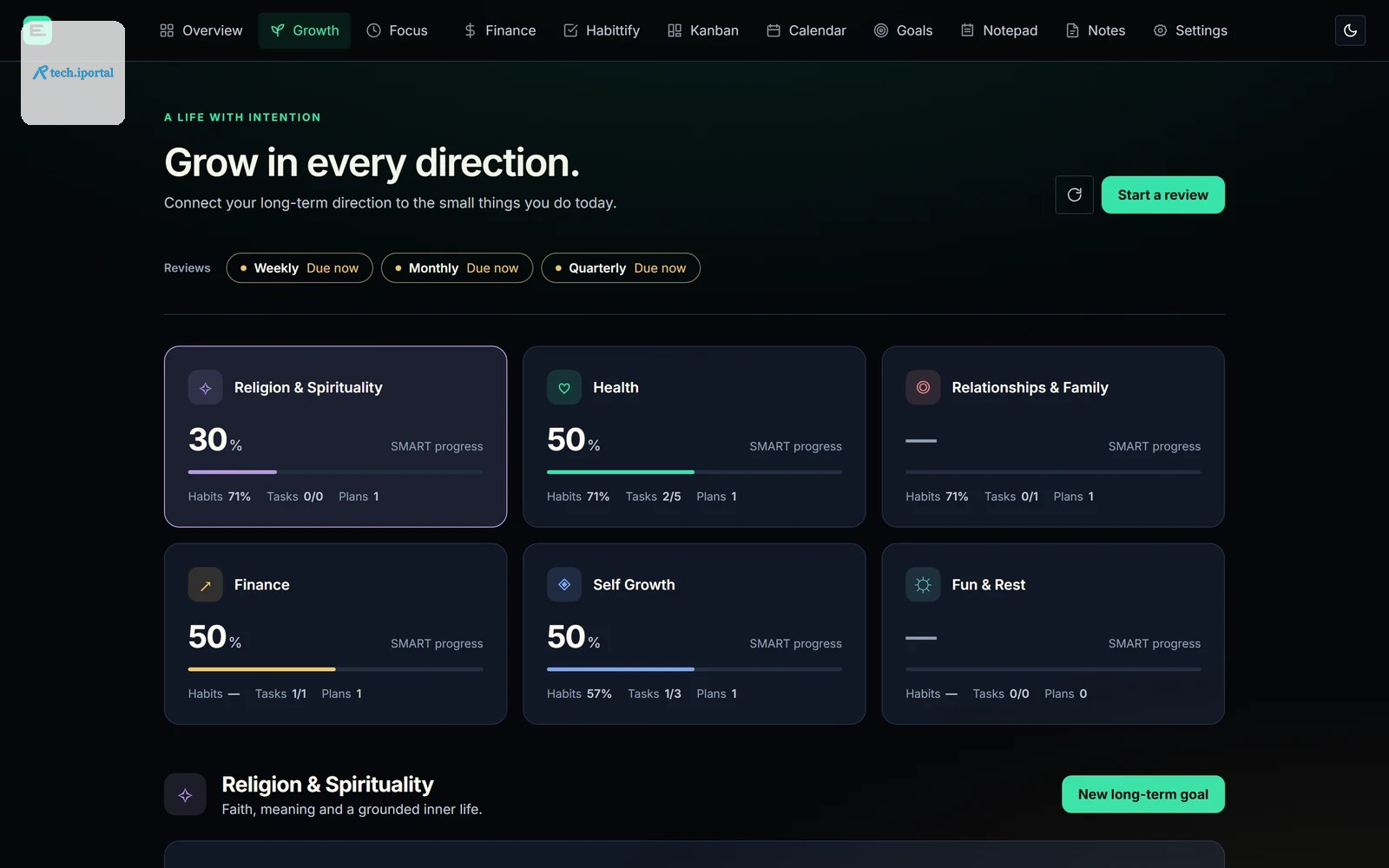Click Habits 57% in Self Growth card

coord(579,694)
